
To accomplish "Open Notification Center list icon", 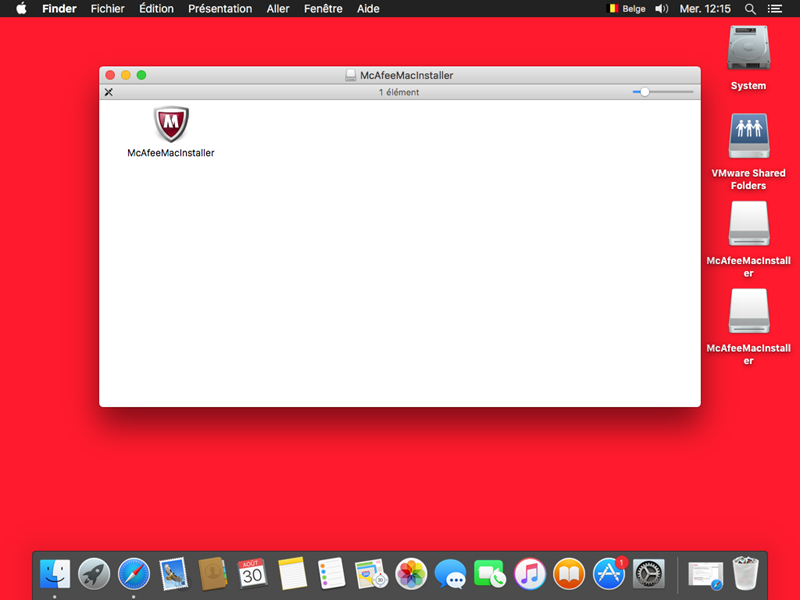I will point(775,9).
